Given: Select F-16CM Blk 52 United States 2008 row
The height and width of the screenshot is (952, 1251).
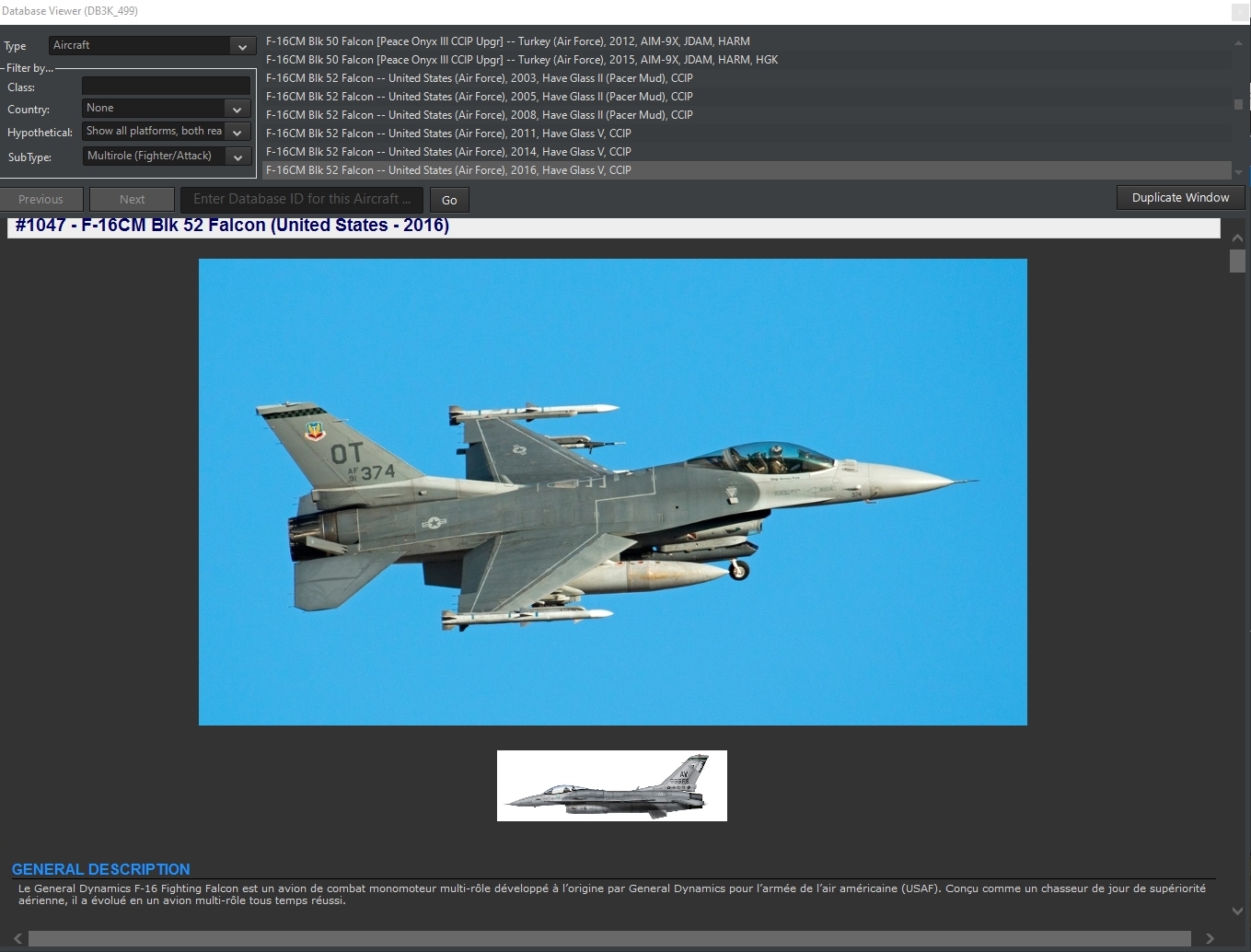Looking at the screenshot, I should point(747,115).
